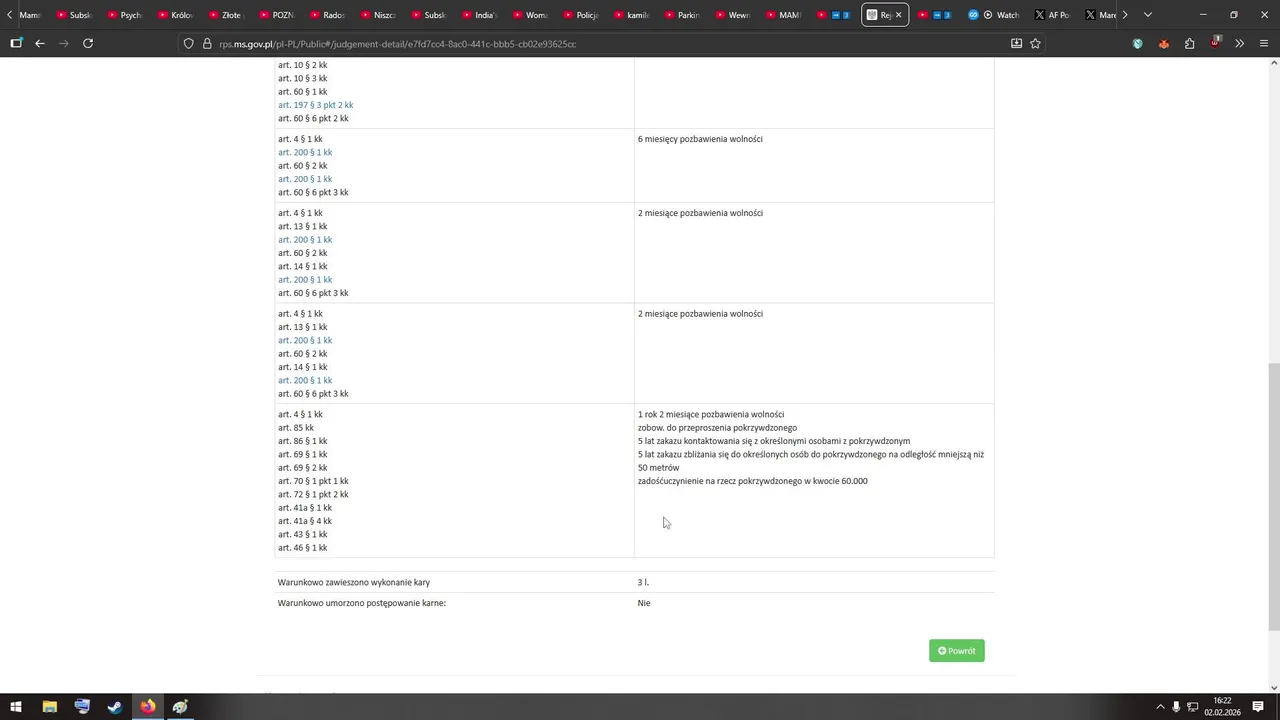Click the 'Nie' value for umorzono postępowanie

point(644,603)
